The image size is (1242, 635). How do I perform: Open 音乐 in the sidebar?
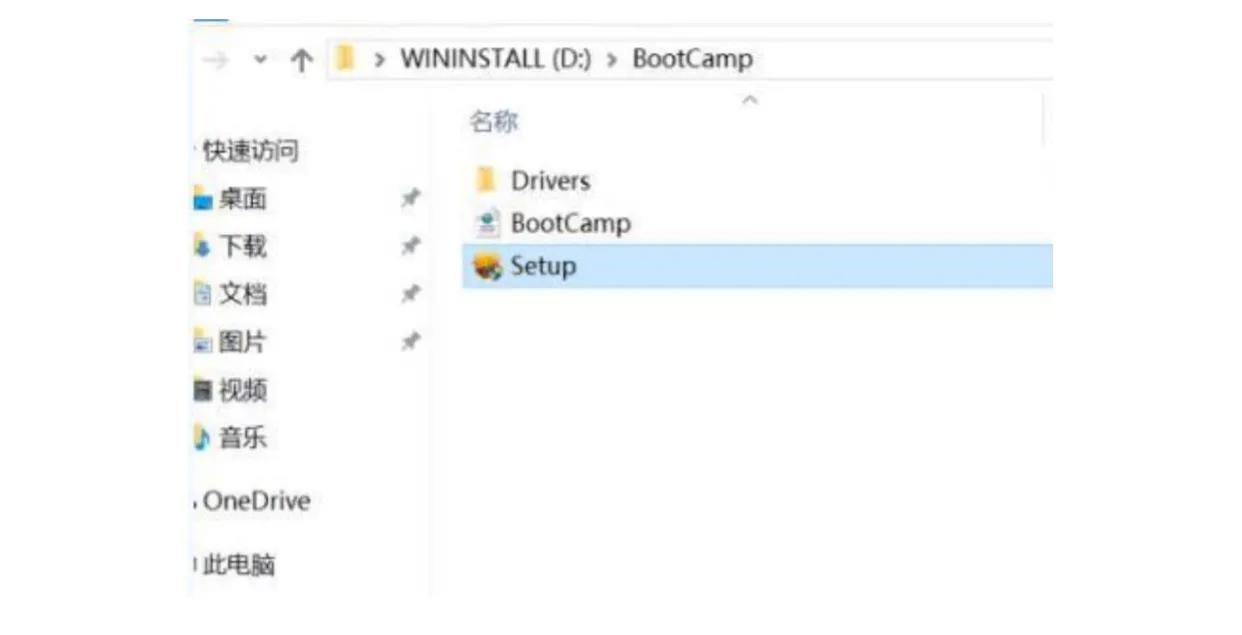pos(243,438)
